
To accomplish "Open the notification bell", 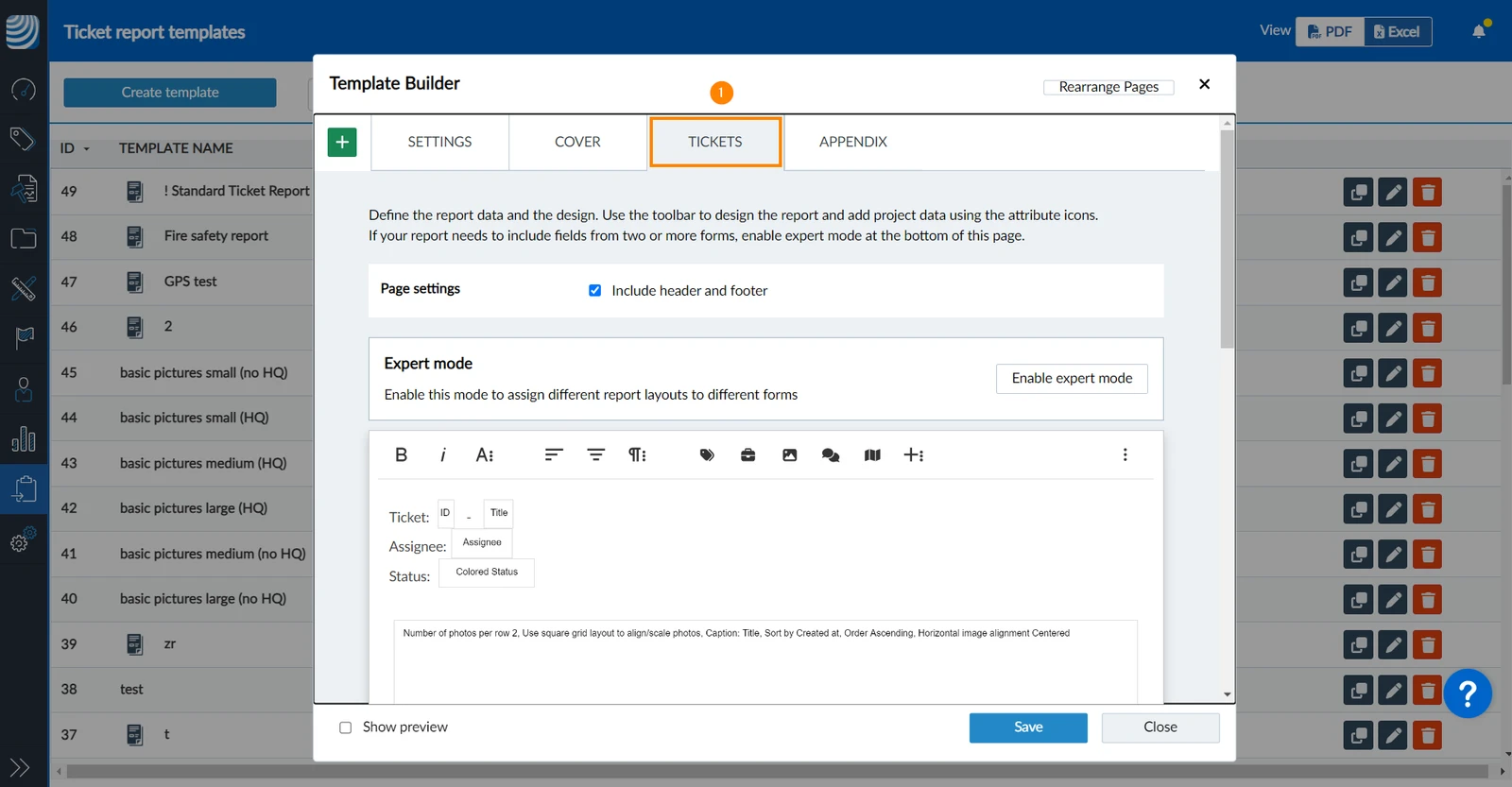I will click(x=1479, y=31).
